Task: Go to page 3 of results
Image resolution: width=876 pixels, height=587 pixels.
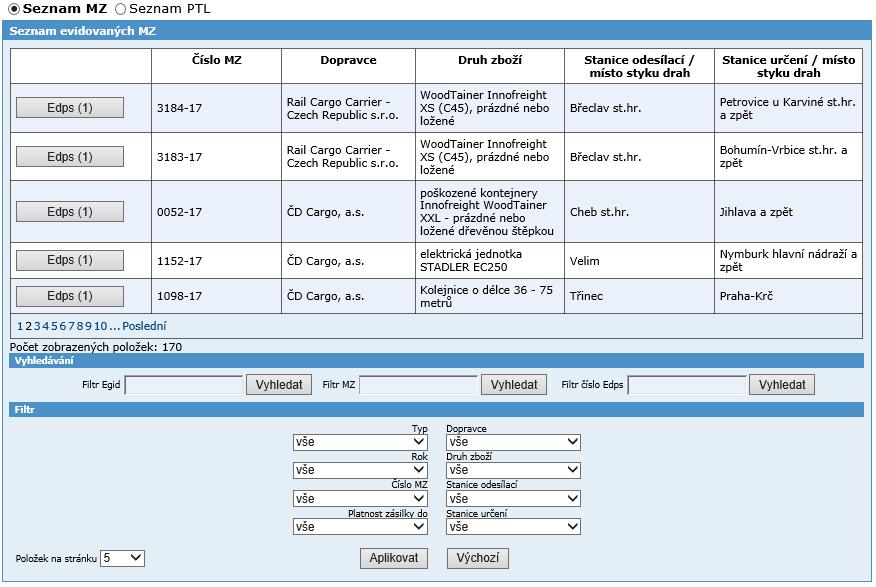Action: pyautogui.click(x=37, y=326)
